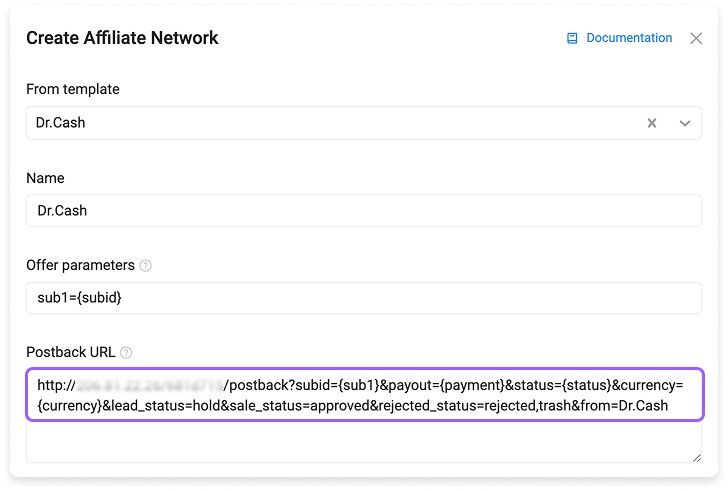Click the From template label

73,89
